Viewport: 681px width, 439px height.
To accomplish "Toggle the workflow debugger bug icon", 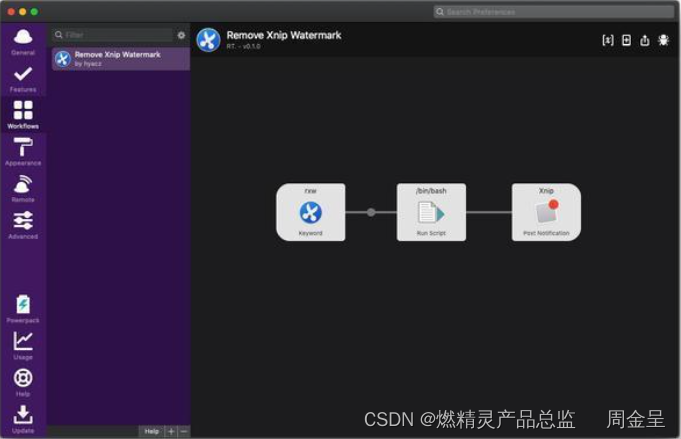I will coord(663,40).
